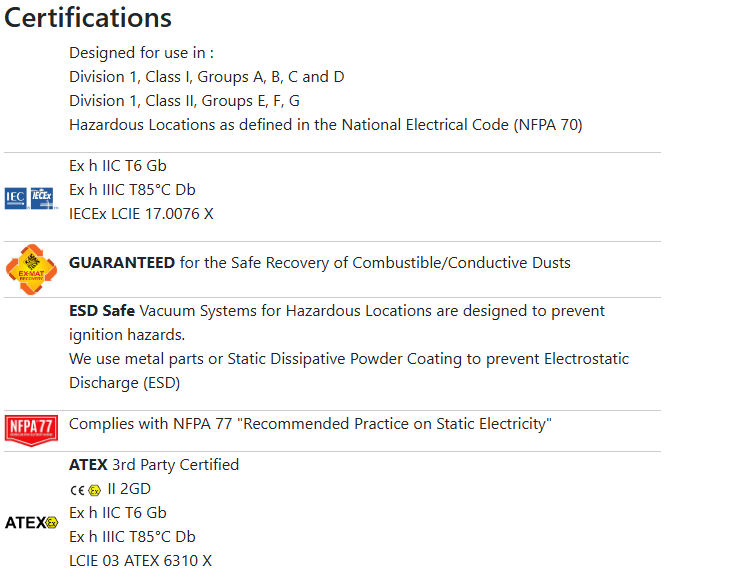Click Division 1, Class I, Groups line
This screenshot has height=587, width=738.
coord(207,77)
